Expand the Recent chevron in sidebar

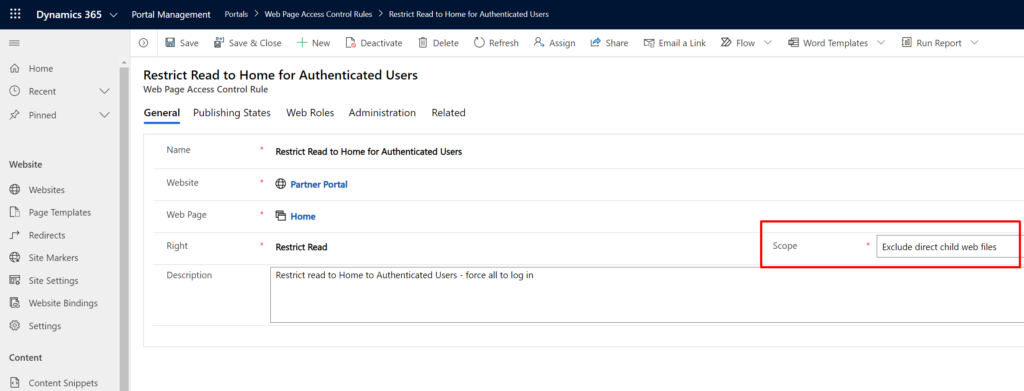104,91
